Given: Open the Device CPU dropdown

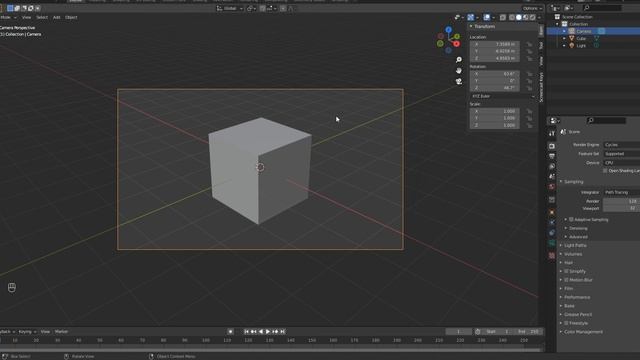Looking at the screenshot, I should click(622, 163).
